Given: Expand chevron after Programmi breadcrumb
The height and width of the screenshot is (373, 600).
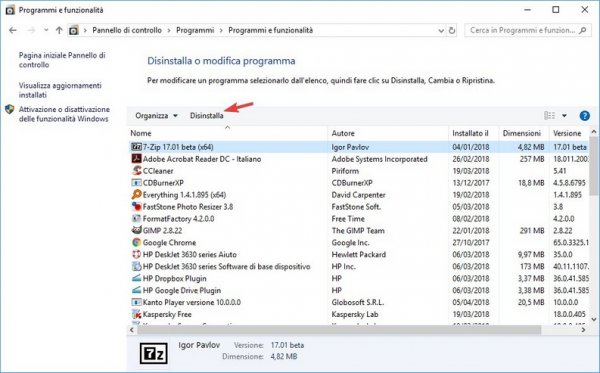Looking at the screenshot, I should (221, 30).
